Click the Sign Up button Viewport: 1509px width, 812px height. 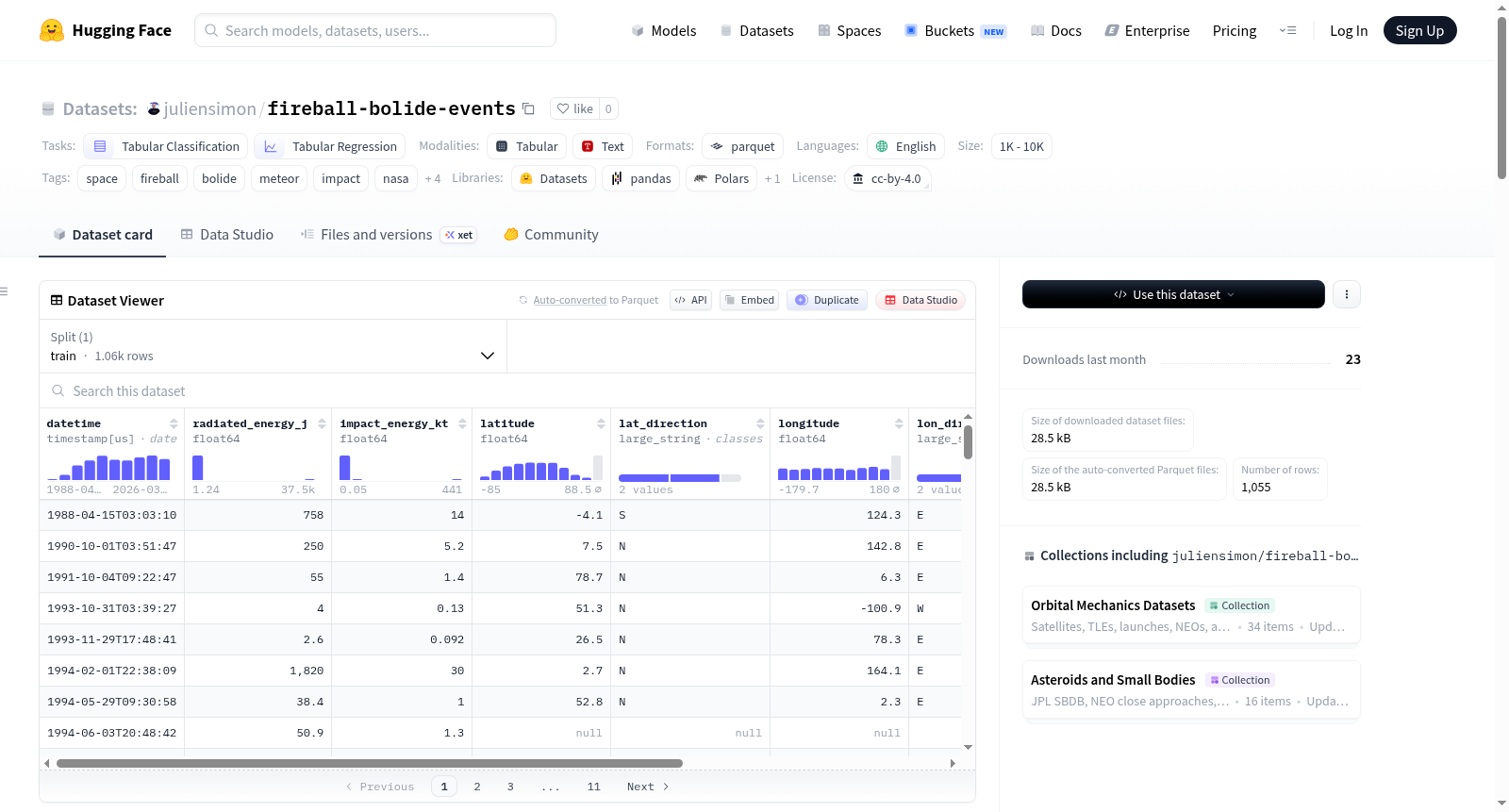point(1419,30)
